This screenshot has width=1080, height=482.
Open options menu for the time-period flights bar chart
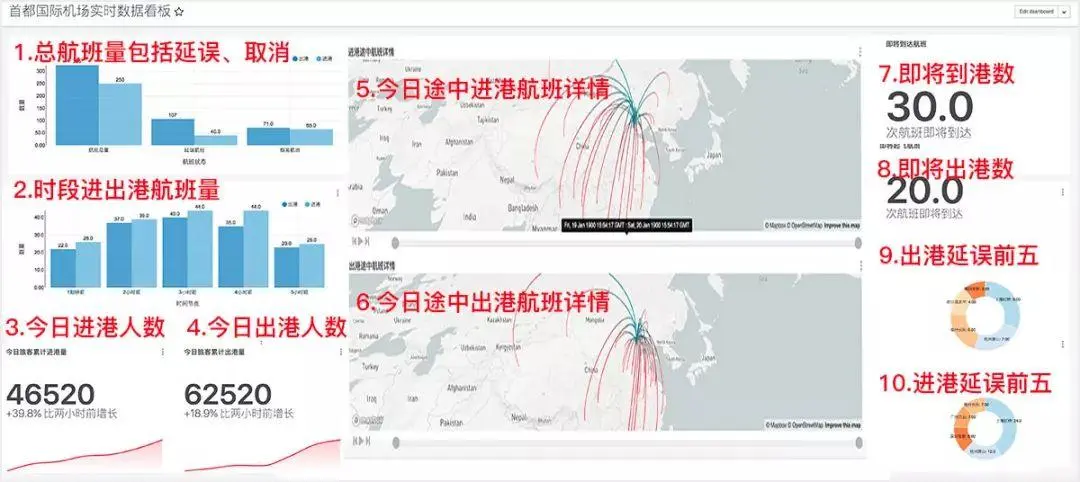337,193
